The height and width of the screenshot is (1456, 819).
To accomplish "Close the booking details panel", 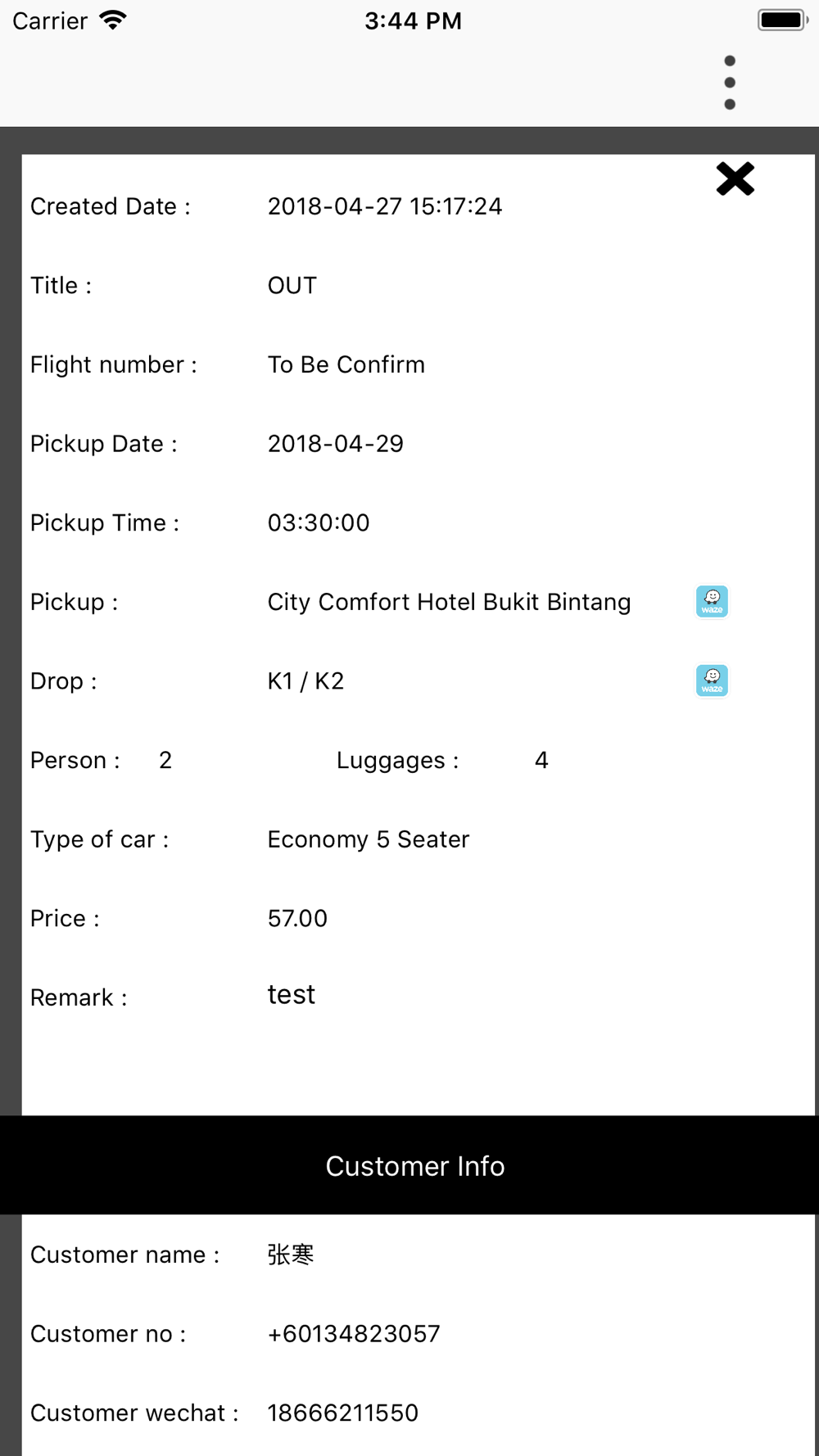I will click(735, 179).
